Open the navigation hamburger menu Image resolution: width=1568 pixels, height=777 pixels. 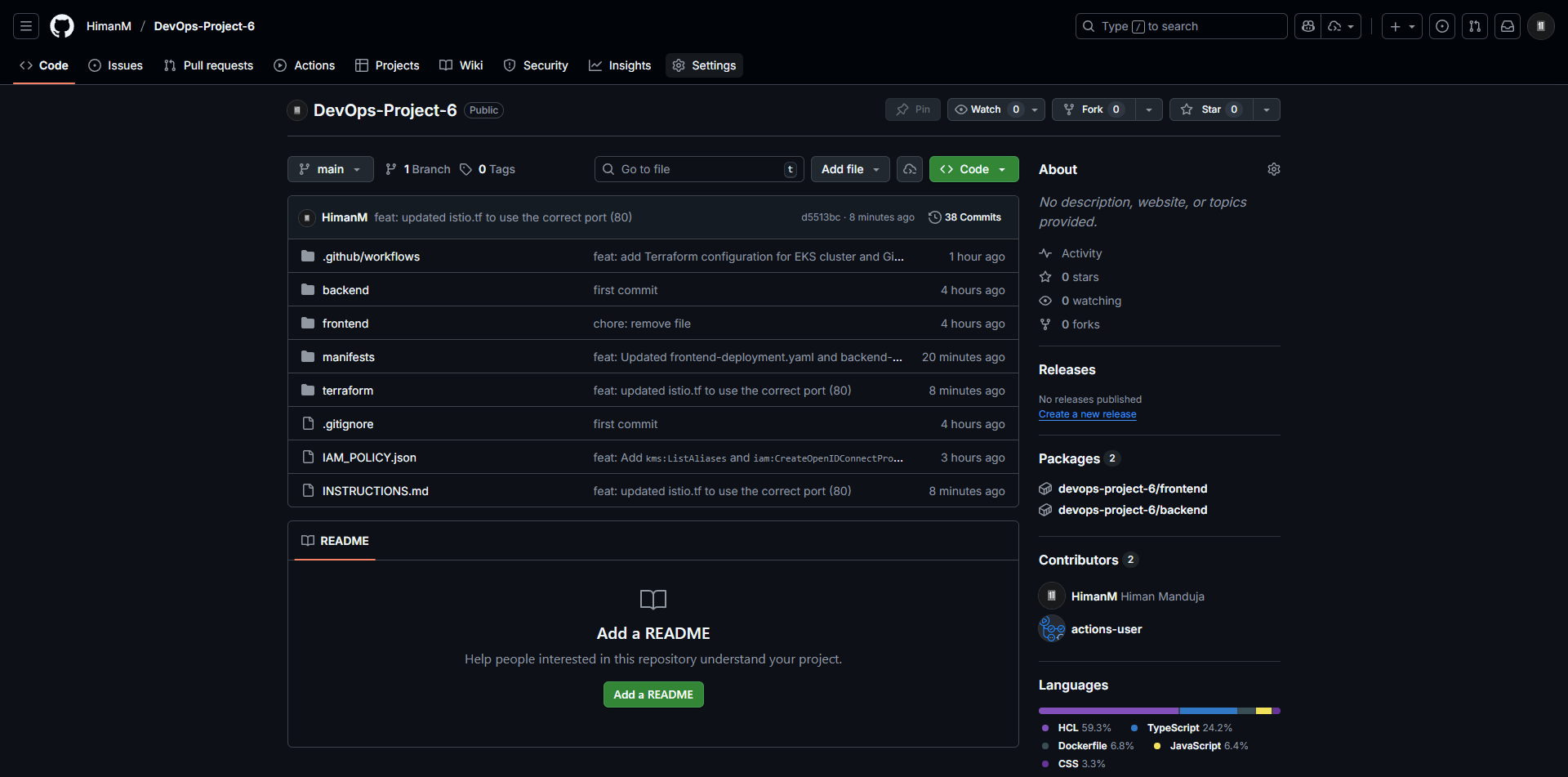point(25,25)
